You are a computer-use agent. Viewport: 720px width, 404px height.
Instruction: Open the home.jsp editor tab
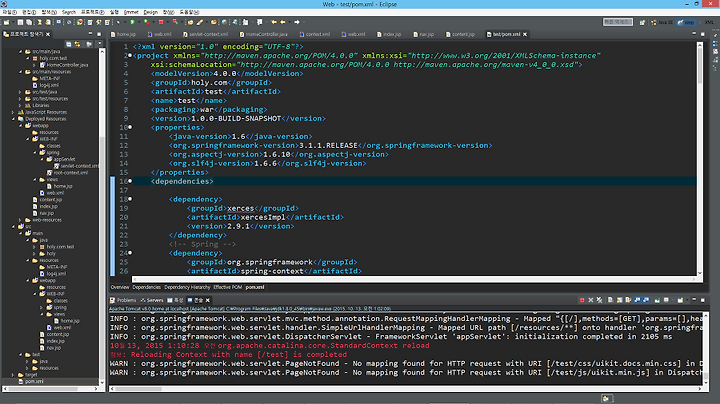[x=123, y=34]
